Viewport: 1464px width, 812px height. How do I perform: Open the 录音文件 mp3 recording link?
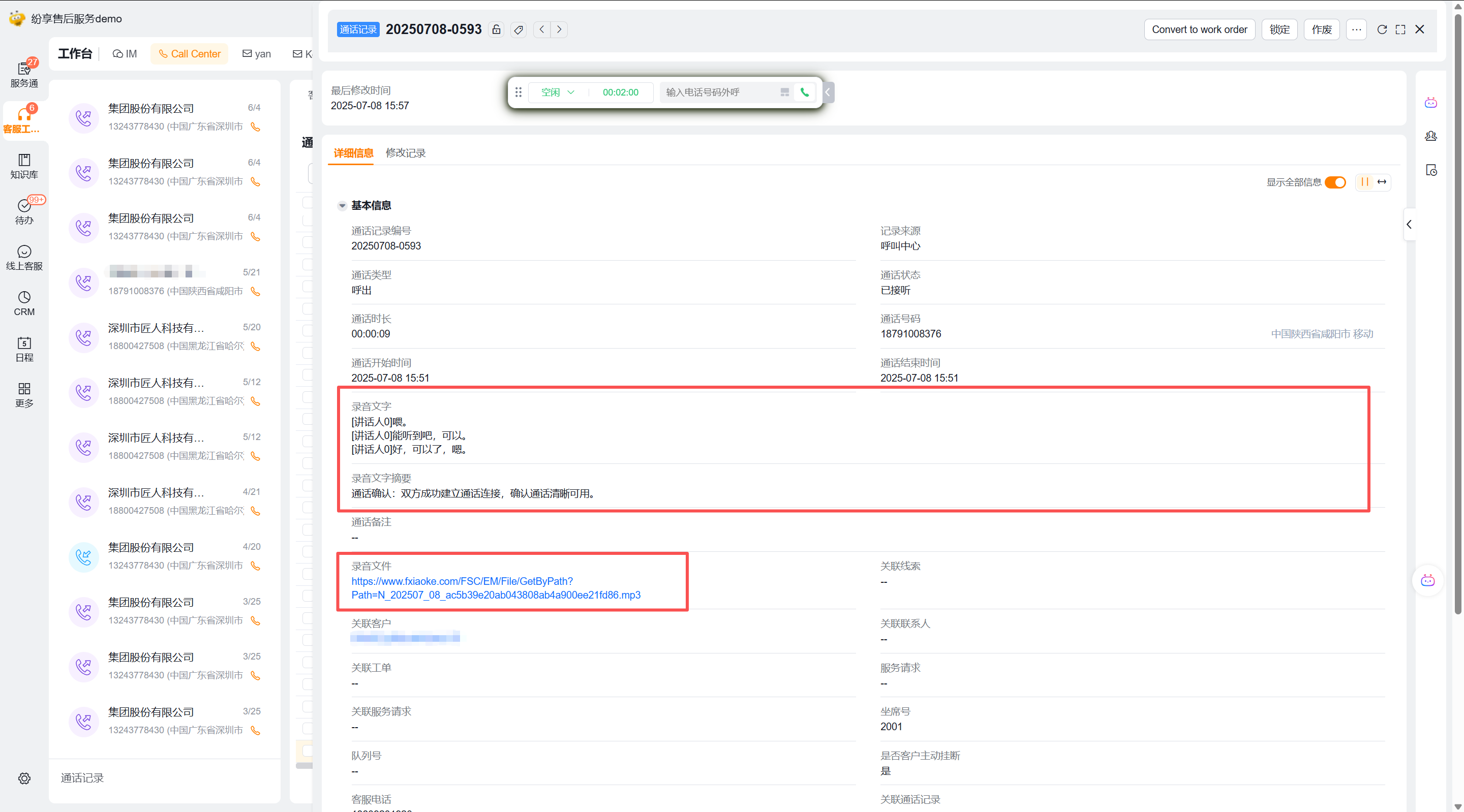(x=496, y=588)
